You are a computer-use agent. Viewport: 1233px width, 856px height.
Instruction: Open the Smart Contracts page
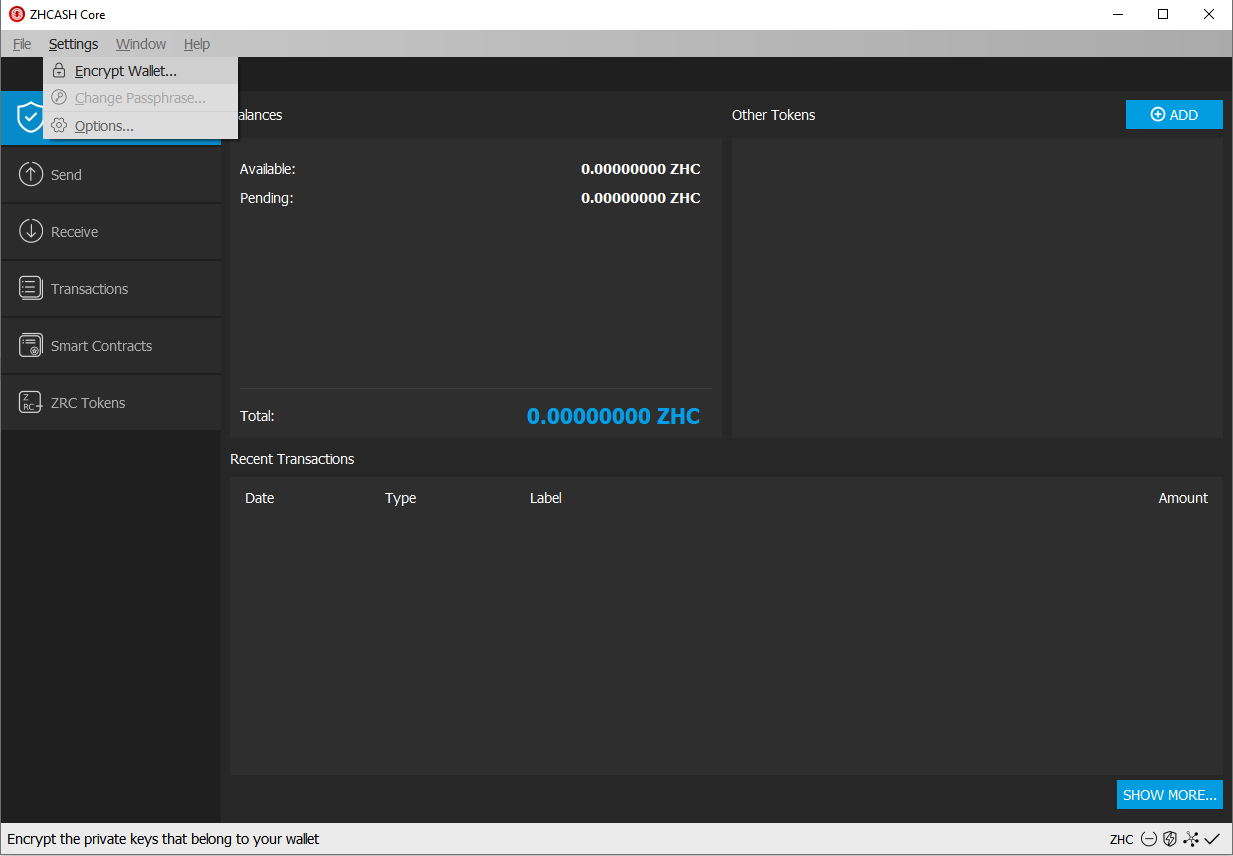111,346
